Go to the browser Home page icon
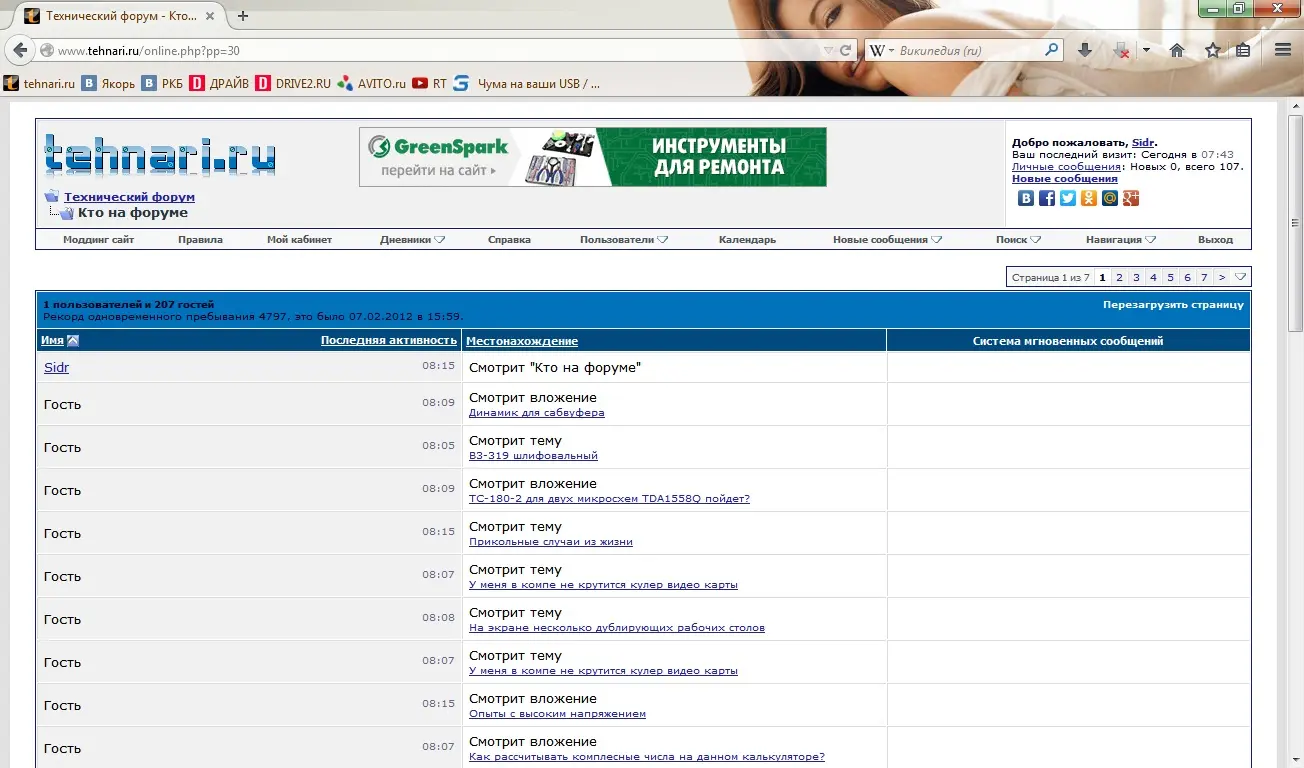The height and width of the screenshot is (768, 1304). pyautogui.click(x=1177, y=50)
